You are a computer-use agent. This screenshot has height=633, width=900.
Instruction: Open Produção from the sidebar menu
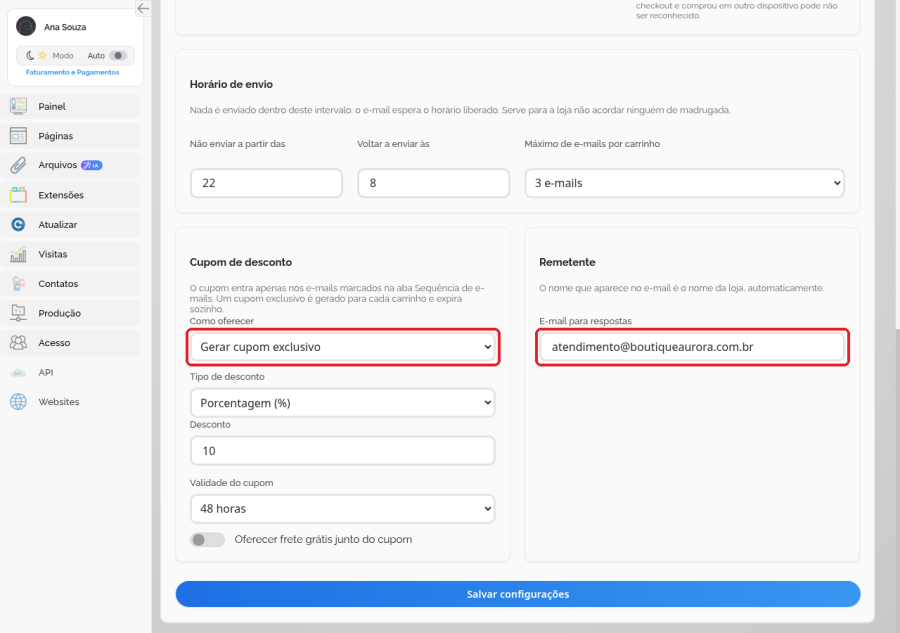coord(71,313)
